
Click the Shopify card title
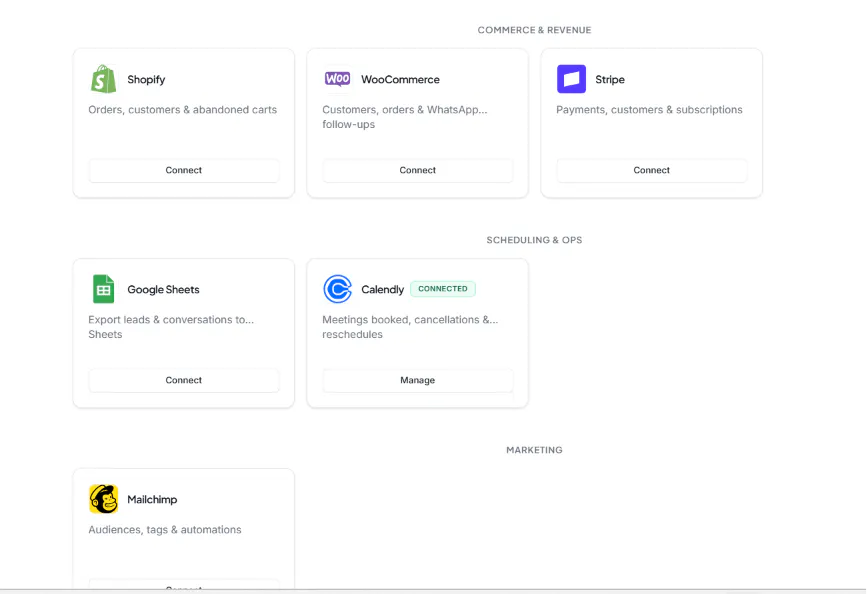(x=146, y=80)
